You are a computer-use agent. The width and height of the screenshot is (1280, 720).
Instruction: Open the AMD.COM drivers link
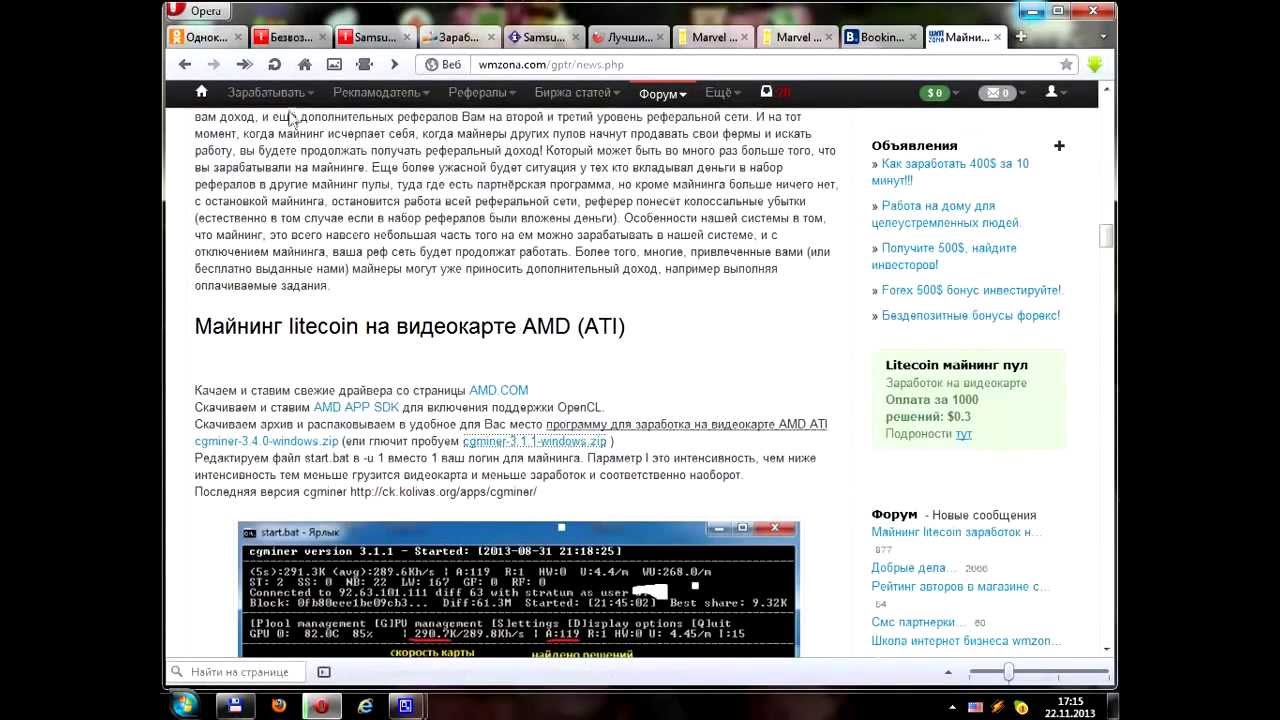click(498, 390)
